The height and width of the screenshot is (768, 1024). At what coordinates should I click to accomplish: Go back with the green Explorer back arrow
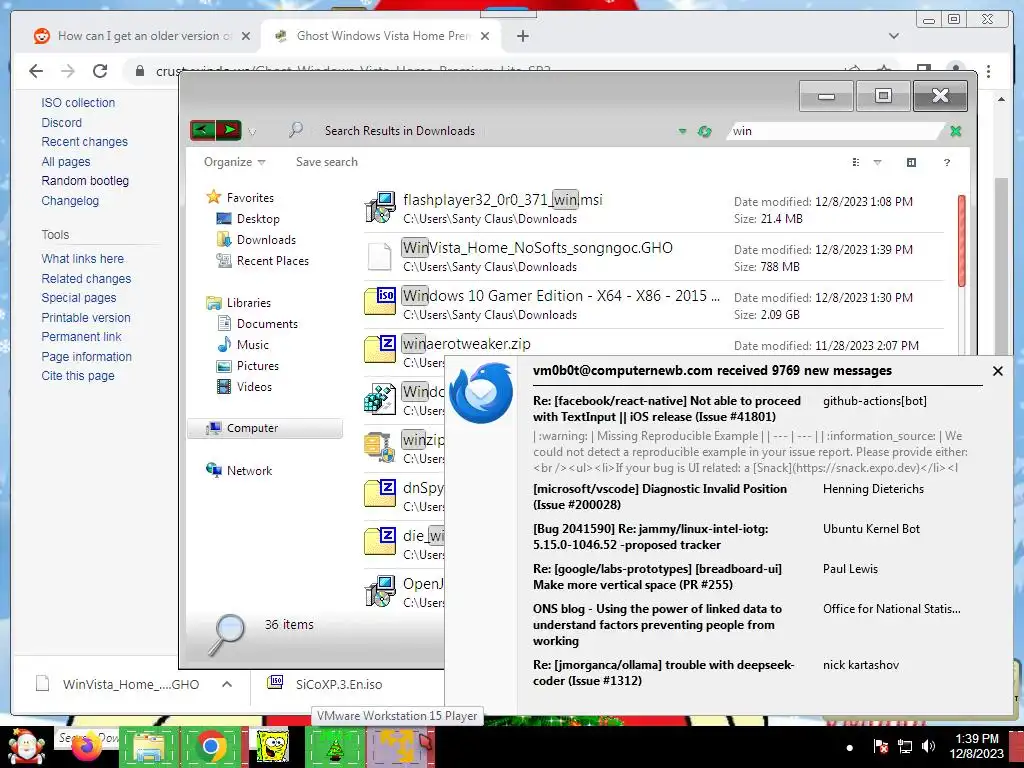coord(202,130)
